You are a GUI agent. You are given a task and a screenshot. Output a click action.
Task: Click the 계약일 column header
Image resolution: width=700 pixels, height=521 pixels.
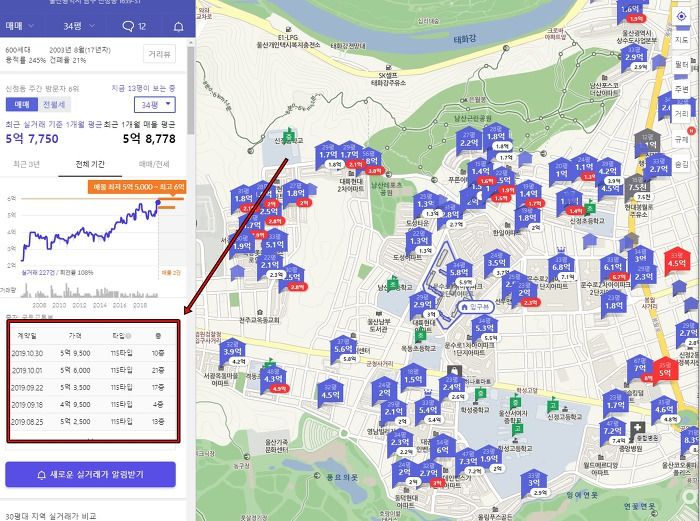[x=27, y=336]
